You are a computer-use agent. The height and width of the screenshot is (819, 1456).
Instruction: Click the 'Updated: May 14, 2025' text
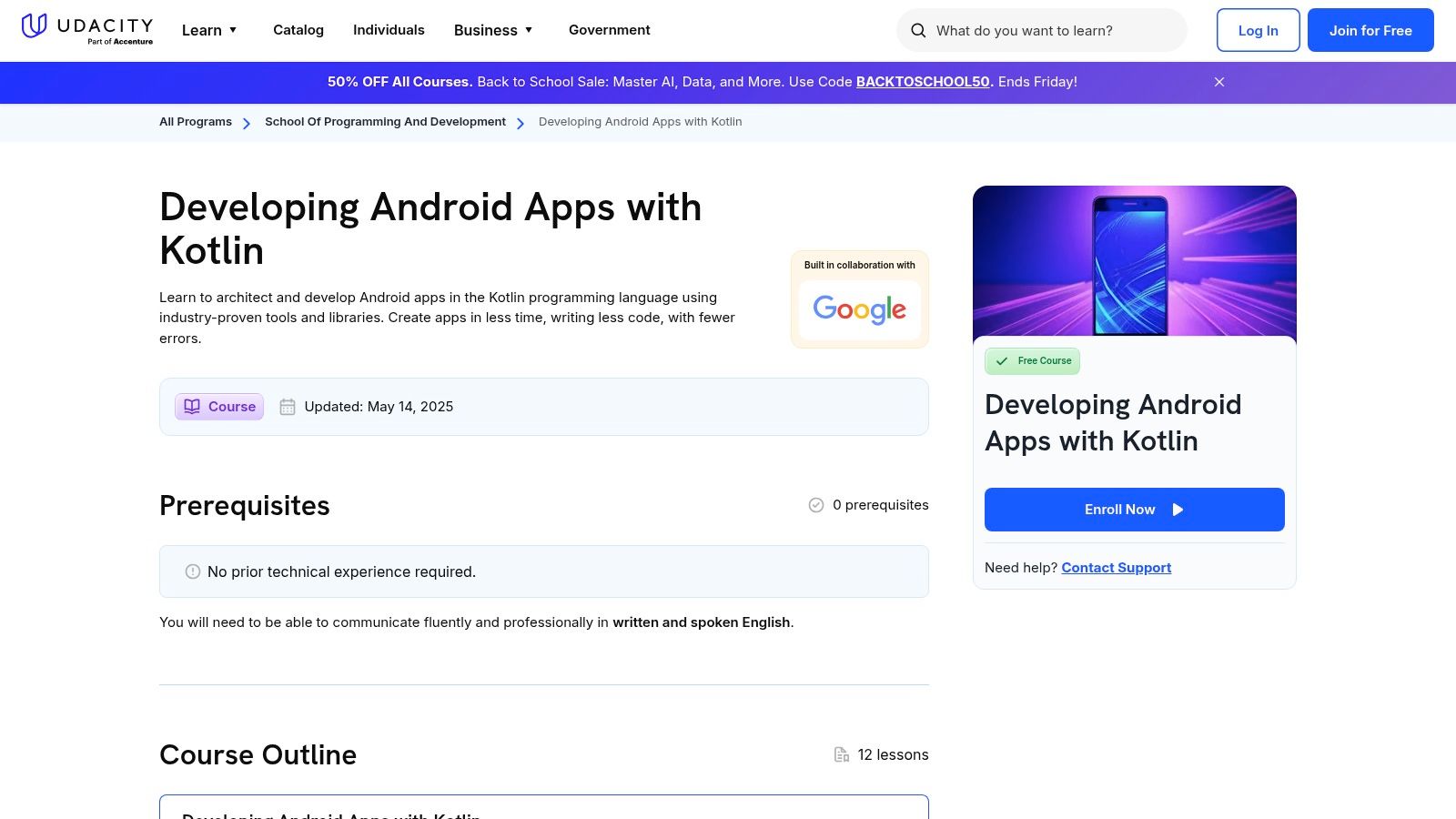pyautogui.click(x=379, y=407)
